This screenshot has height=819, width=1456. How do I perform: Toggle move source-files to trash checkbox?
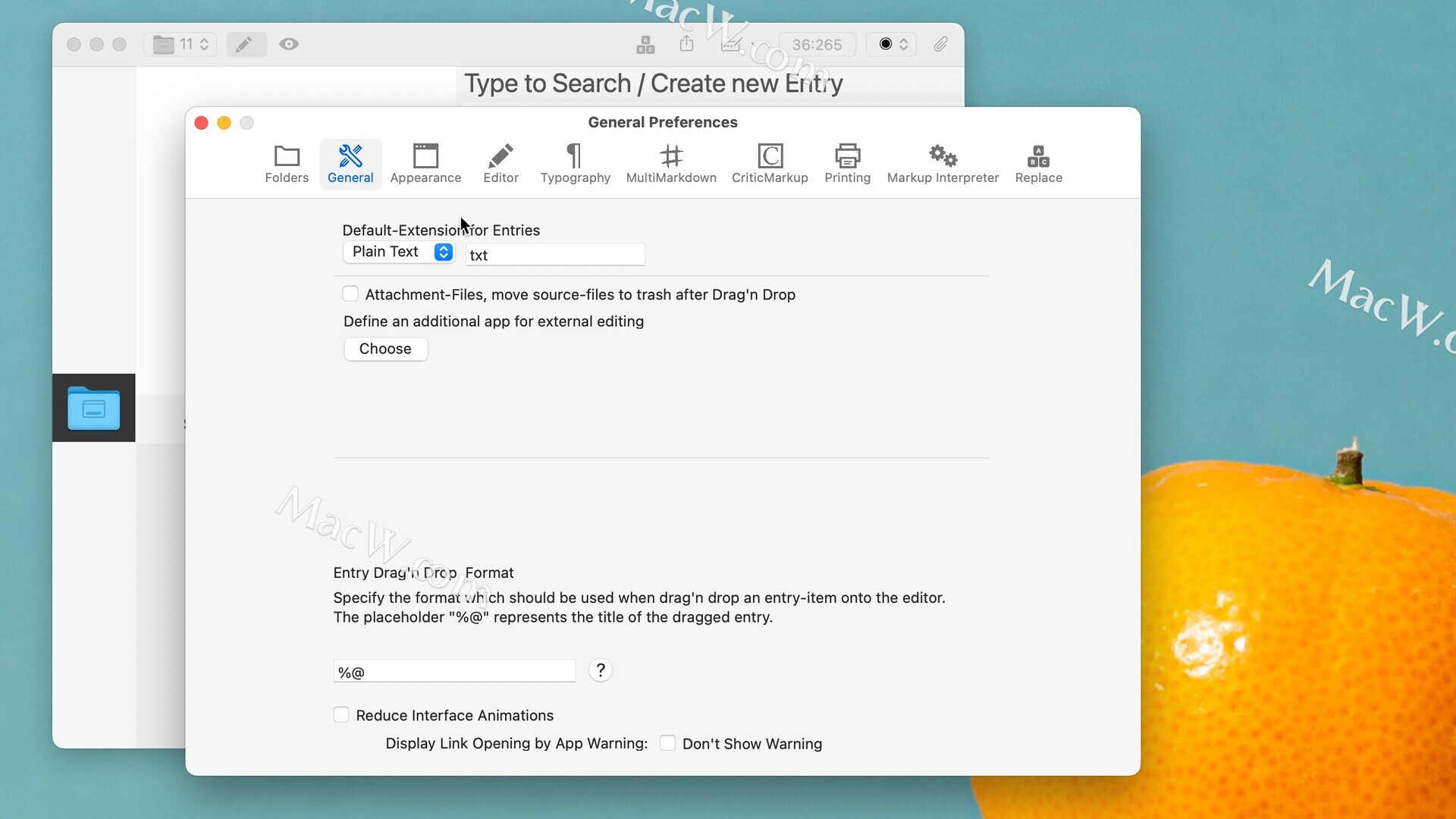coord(350,293)
